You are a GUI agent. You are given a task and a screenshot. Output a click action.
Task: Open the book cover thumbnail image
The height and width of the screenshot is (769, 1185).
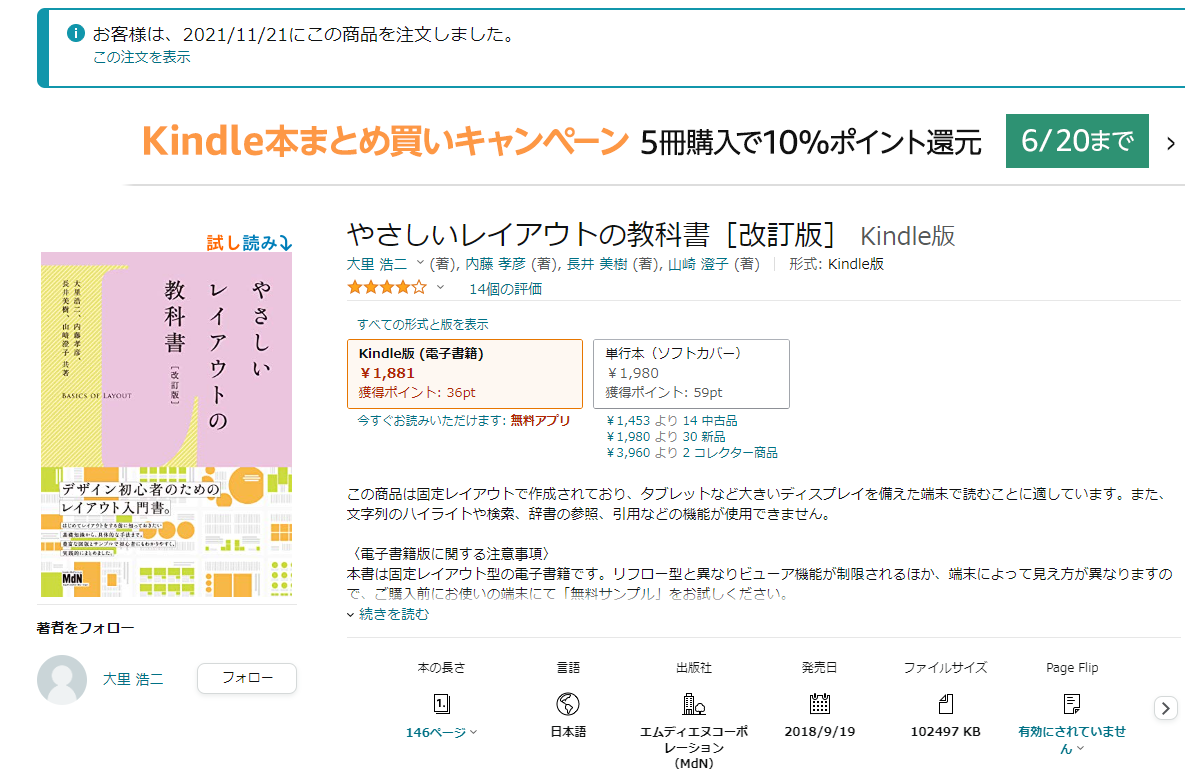[166, 425]
